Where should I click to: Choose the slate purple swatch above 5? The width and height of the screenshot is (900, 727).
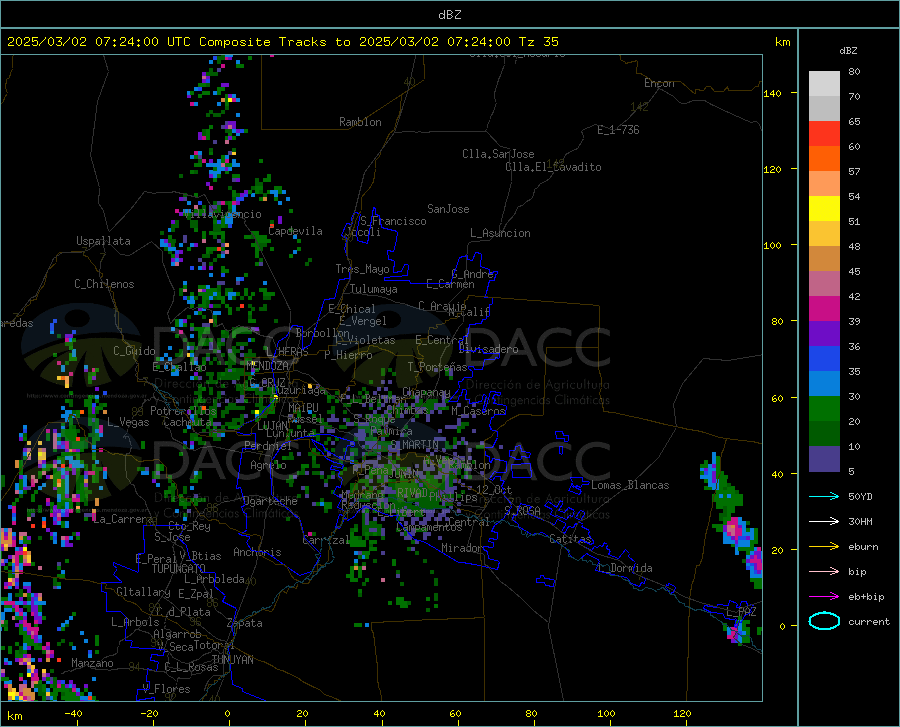coord(824,458)
